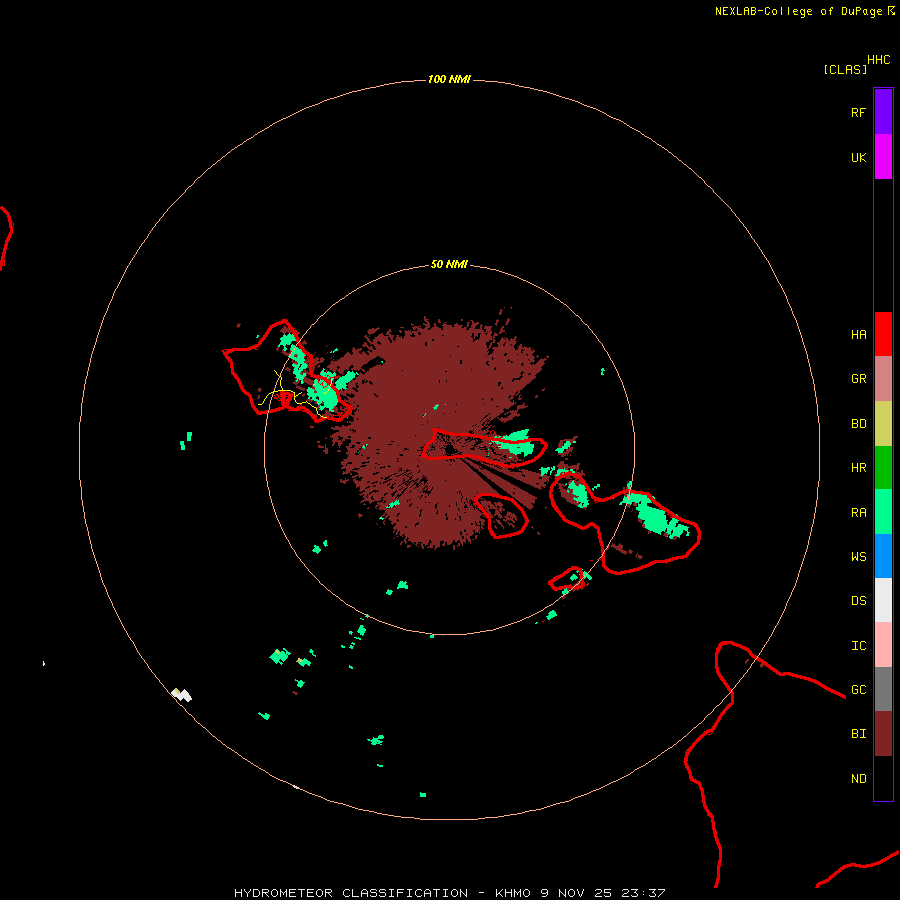Screen dimensions: 900x900
Task: Click the BD legend label
Action: pos(859,424)
